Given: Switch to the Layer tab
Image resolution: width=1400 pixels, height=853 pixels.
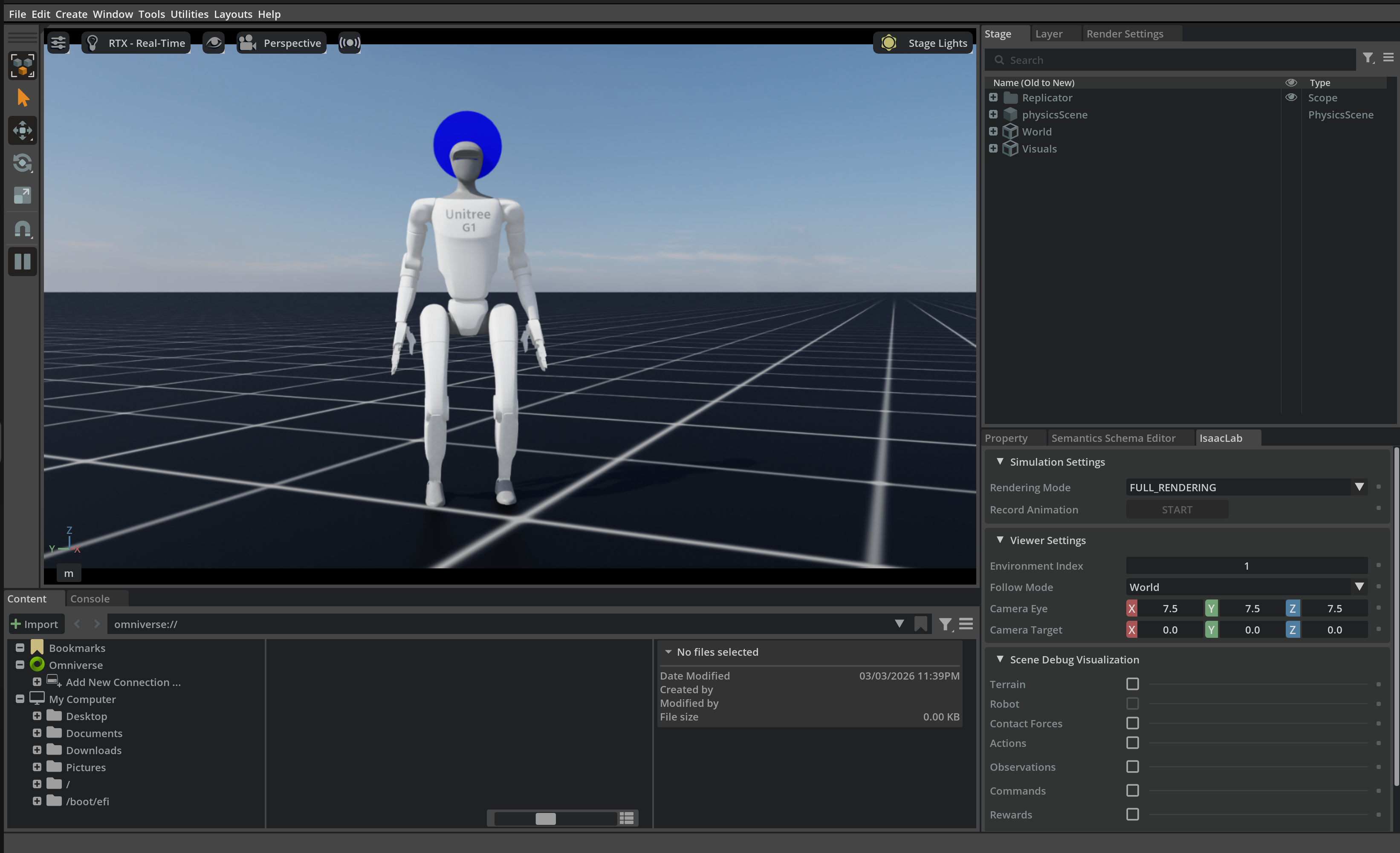Looking at the screenshot, I should 1048,34.
